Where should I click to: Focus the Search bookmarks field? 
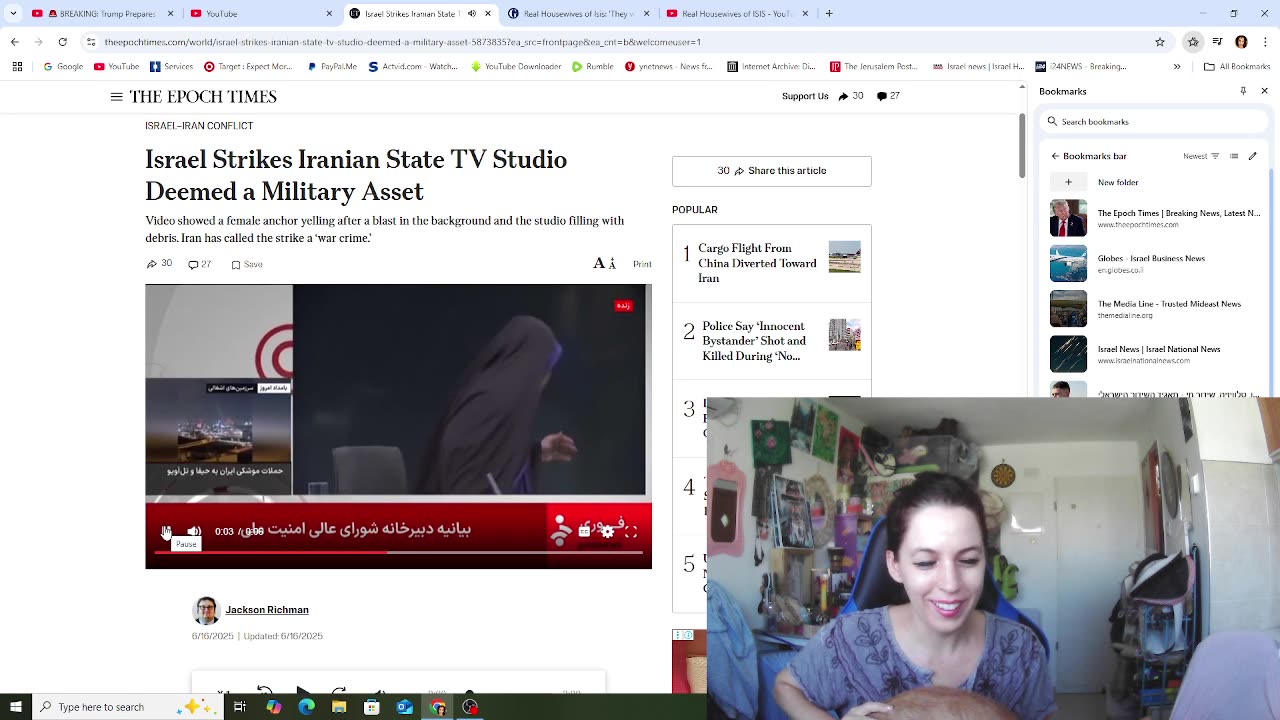[1155, 122]
